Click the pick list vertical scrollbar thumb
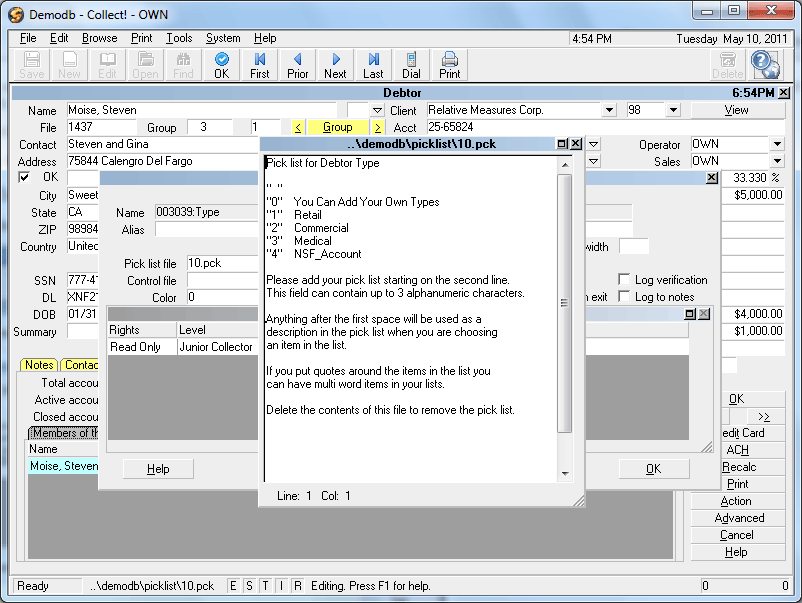The height and width of the screenshot is (603, 802). coord(564,303)
